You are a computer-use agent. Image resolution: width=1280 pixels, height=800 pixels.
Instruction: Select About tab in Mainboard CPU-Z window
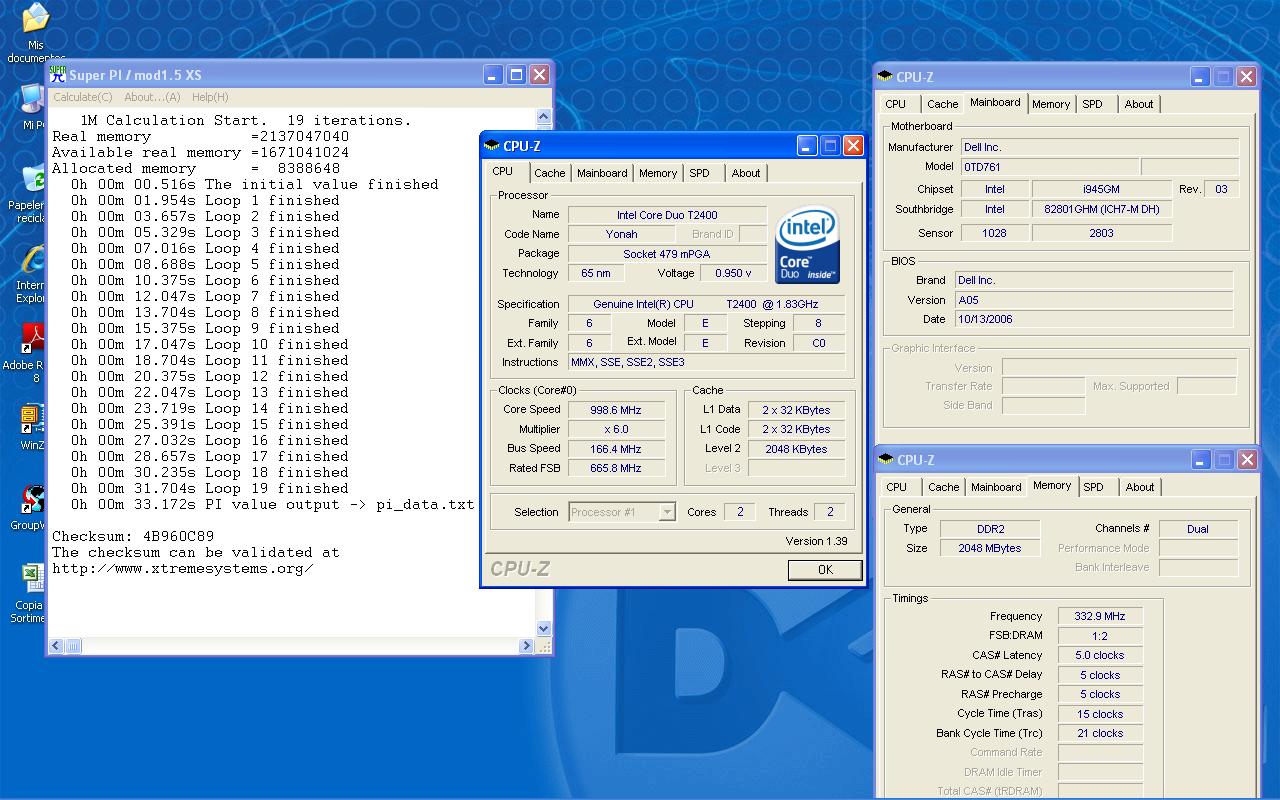click(x=1139, y=104)
